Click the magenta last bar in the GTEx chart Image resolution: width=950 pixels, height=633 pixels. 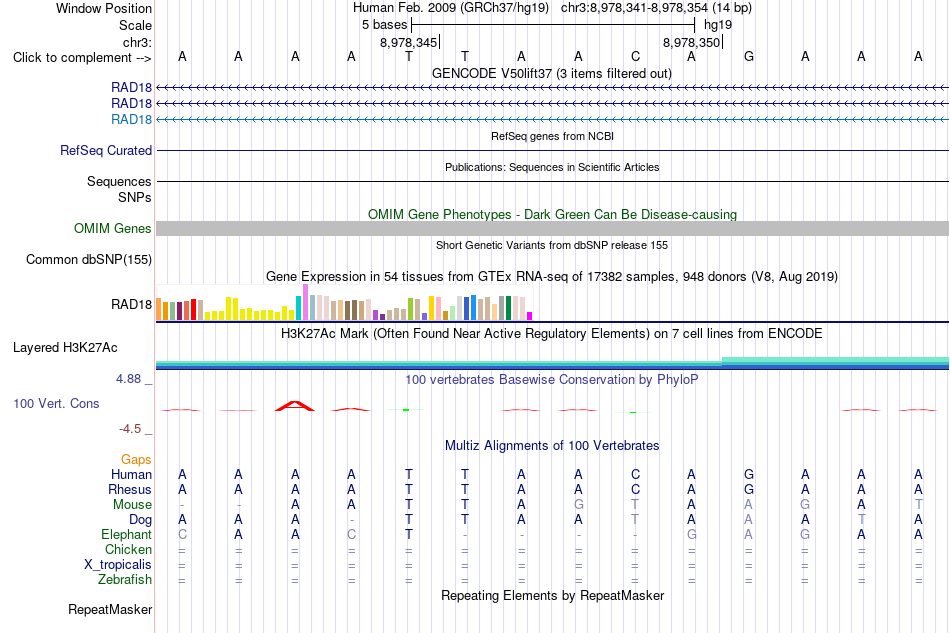tap(530, 316)
